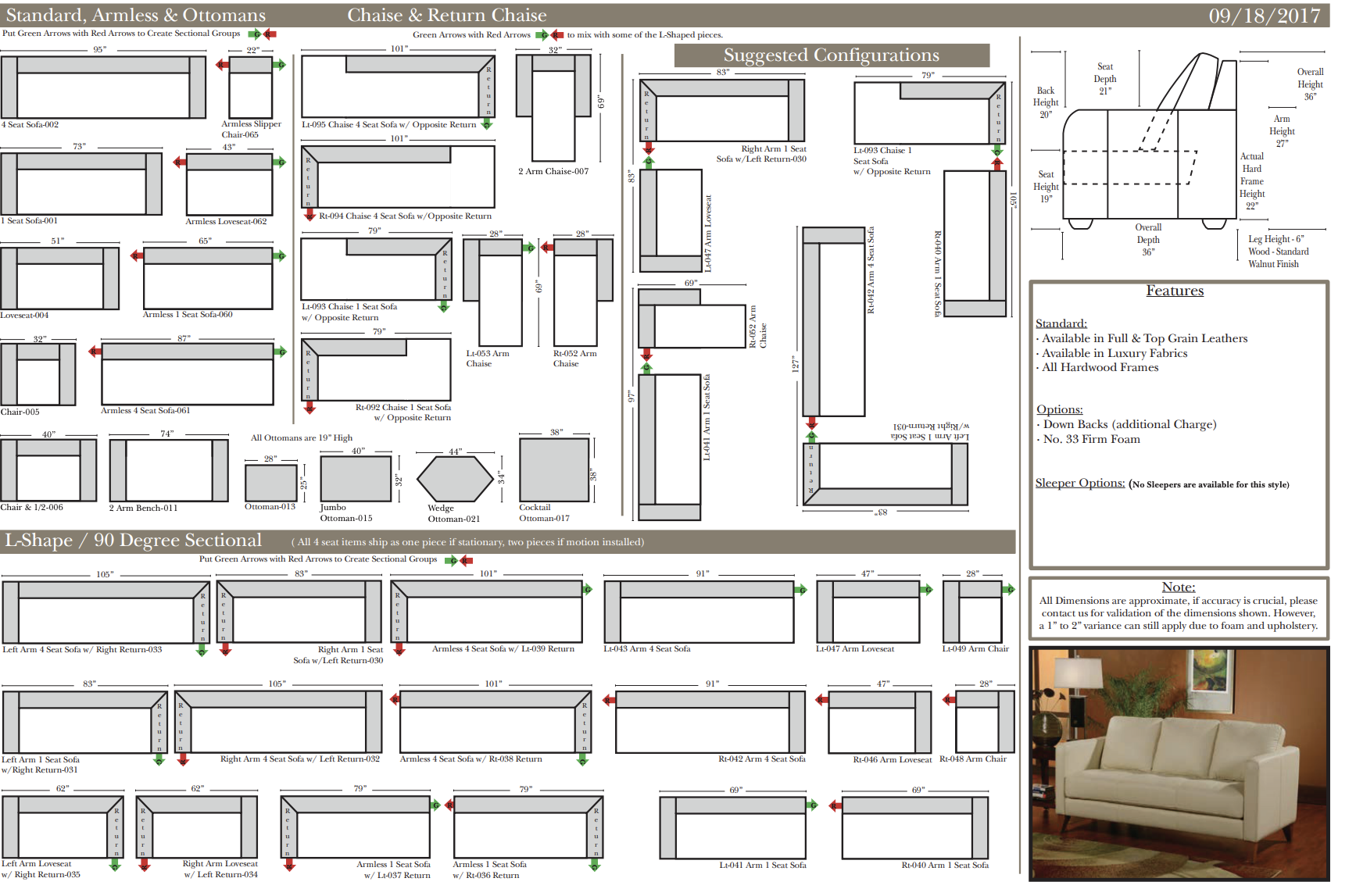Click the Rt-048 Arm Chair diagram
1356x896 pixels.
pyautogui.click(x=985, y=722)
